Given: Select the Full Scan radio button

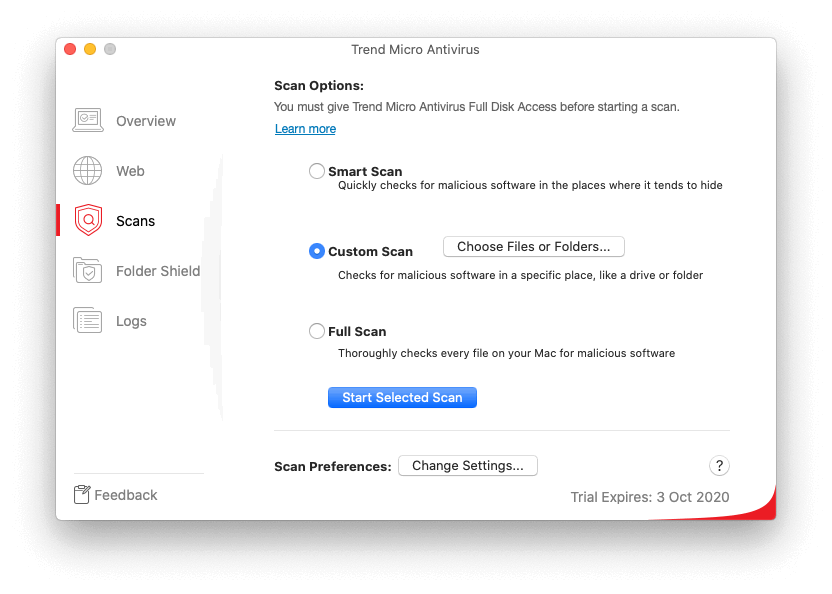Looking at the screenshot, I should tap(317, 331).
